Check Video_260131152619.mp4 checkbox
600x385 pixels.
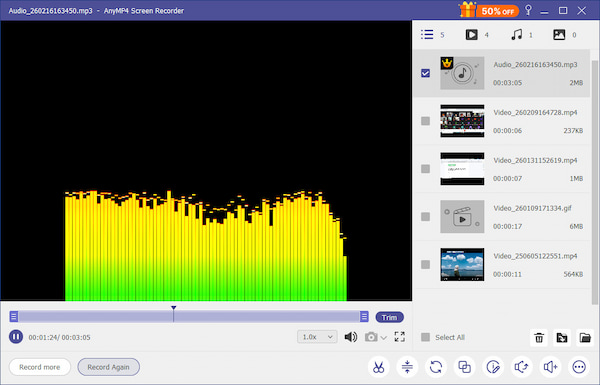click(x=425, y=169)
